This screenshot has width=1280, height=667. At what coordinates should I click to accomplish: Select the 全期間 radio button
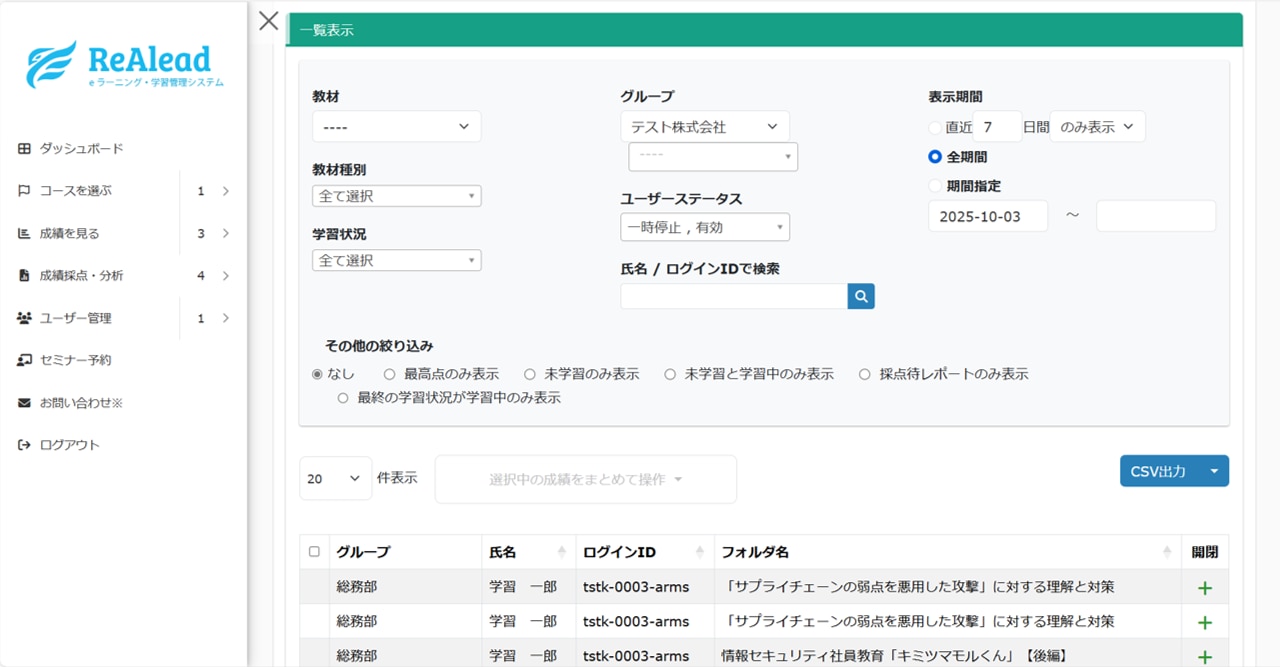(935, 157)
